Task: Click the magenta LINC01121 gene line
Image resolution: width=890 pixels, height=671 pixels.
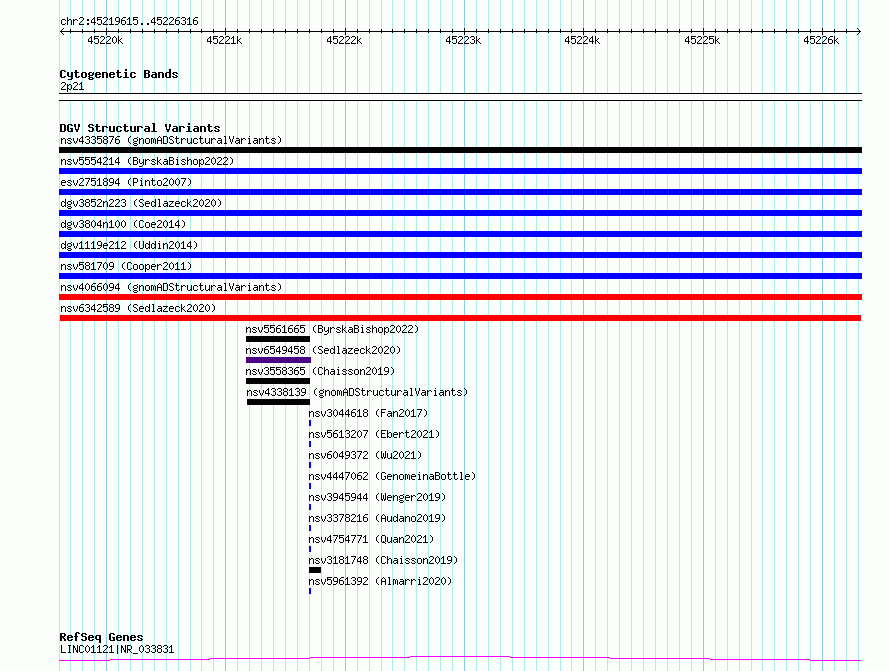Action: point(460,659)
